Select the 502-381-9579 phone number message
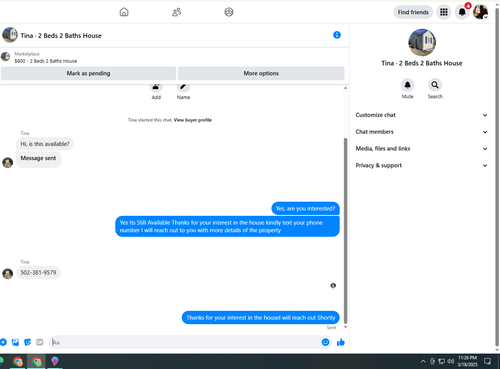Screen dimensions: 500x369 [x=38, y=273]
